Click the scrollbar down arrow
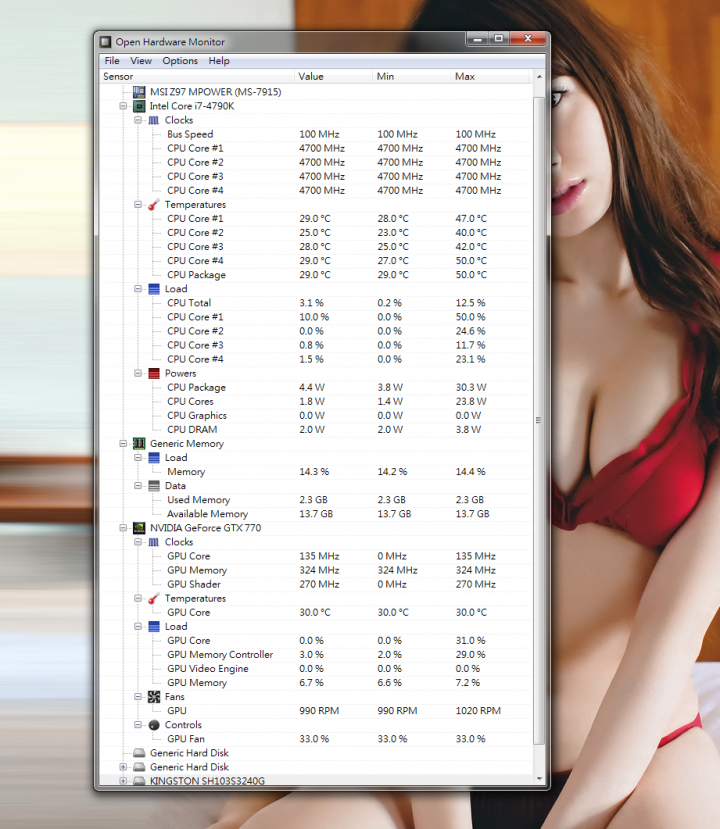The width and height of the screenshot is (720, 829). point(539,778)
